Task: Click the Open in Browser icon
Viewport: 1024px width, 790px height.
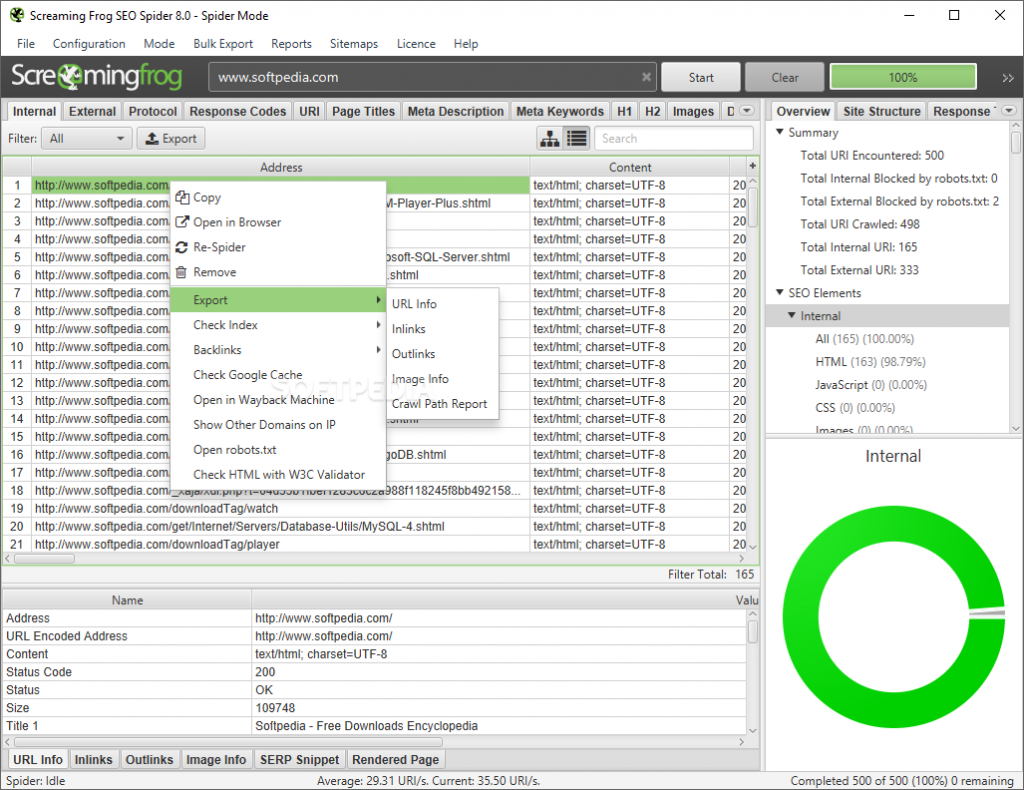Action: 182,222
